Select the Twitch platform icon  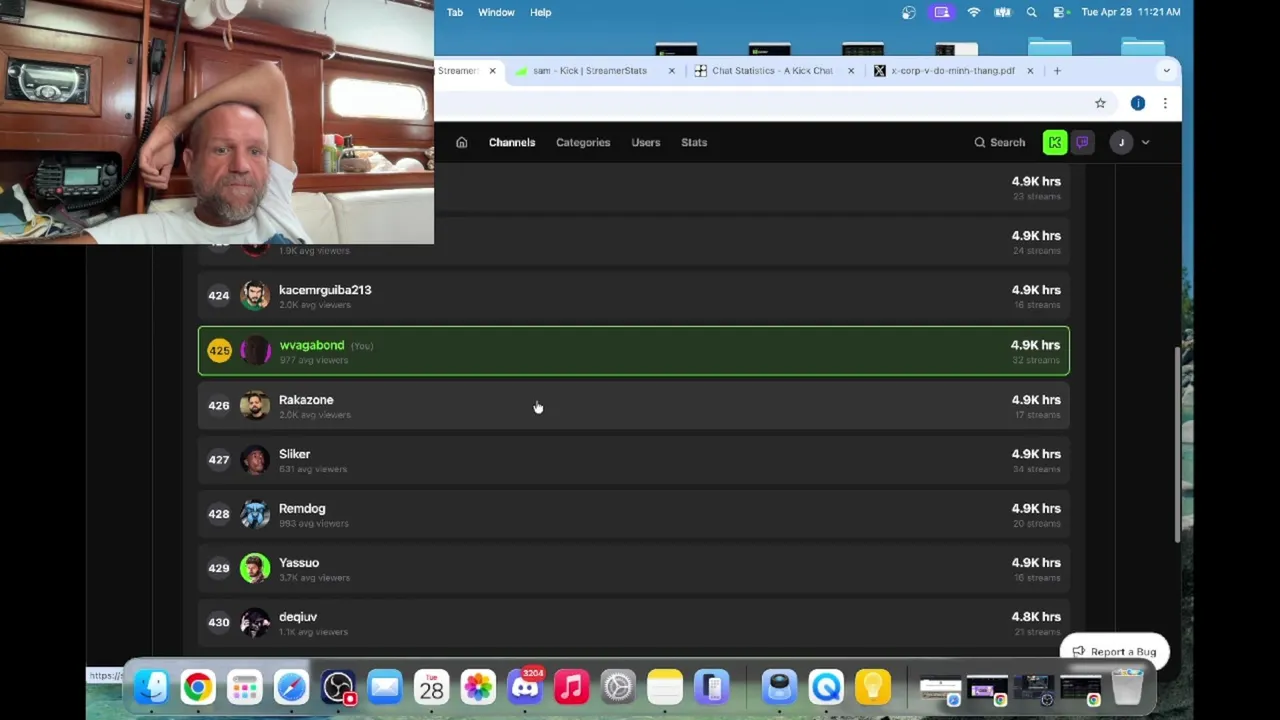click(x=1082, y=143)
